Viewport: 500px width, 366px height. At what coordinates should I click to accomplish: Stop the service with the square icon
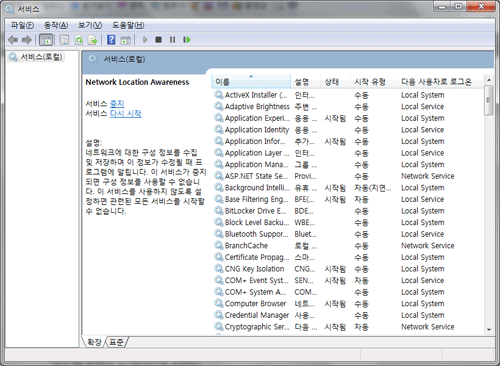click(159, 40)
